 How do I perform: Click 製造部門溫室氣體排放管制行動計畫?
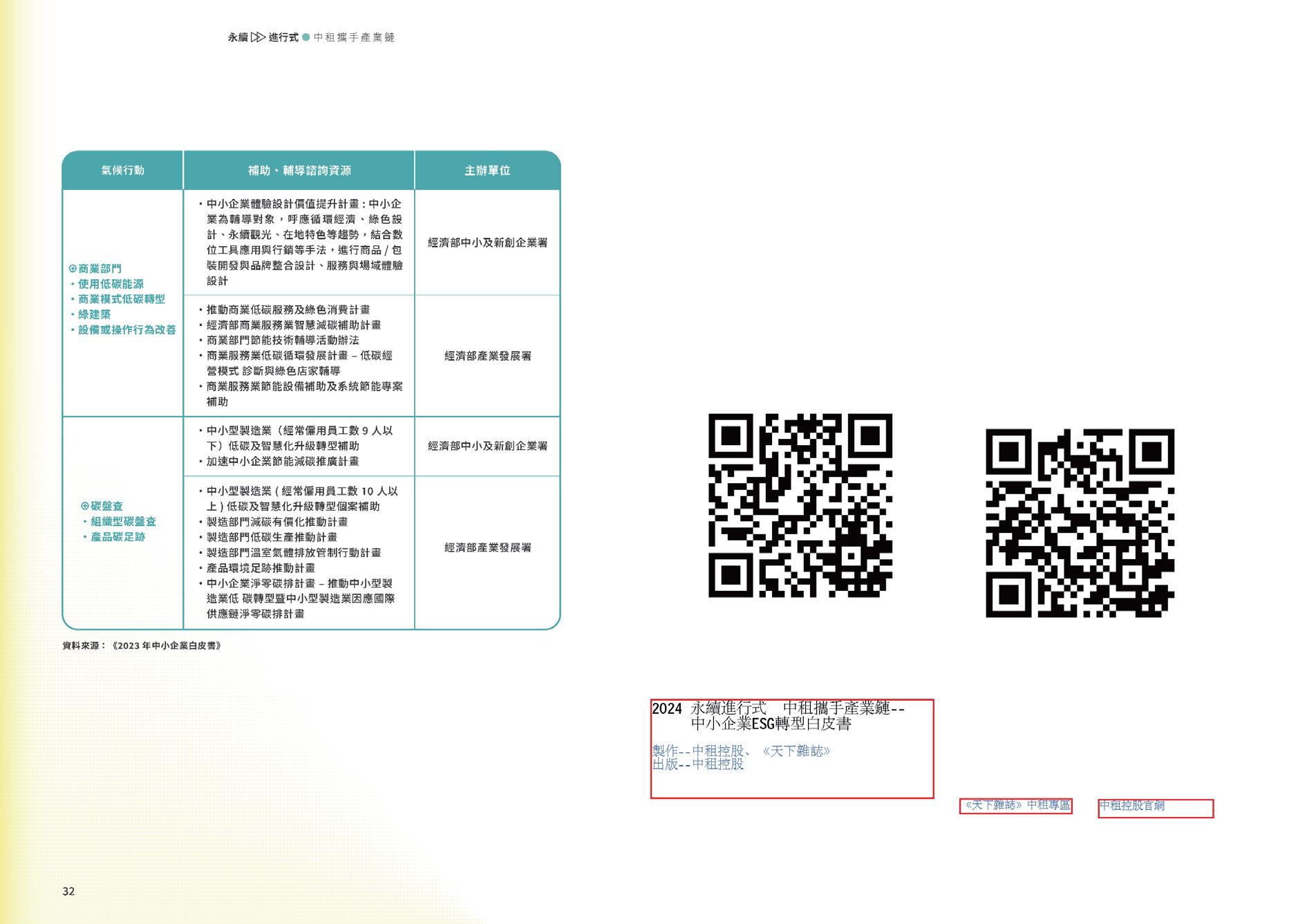(289, 553)
